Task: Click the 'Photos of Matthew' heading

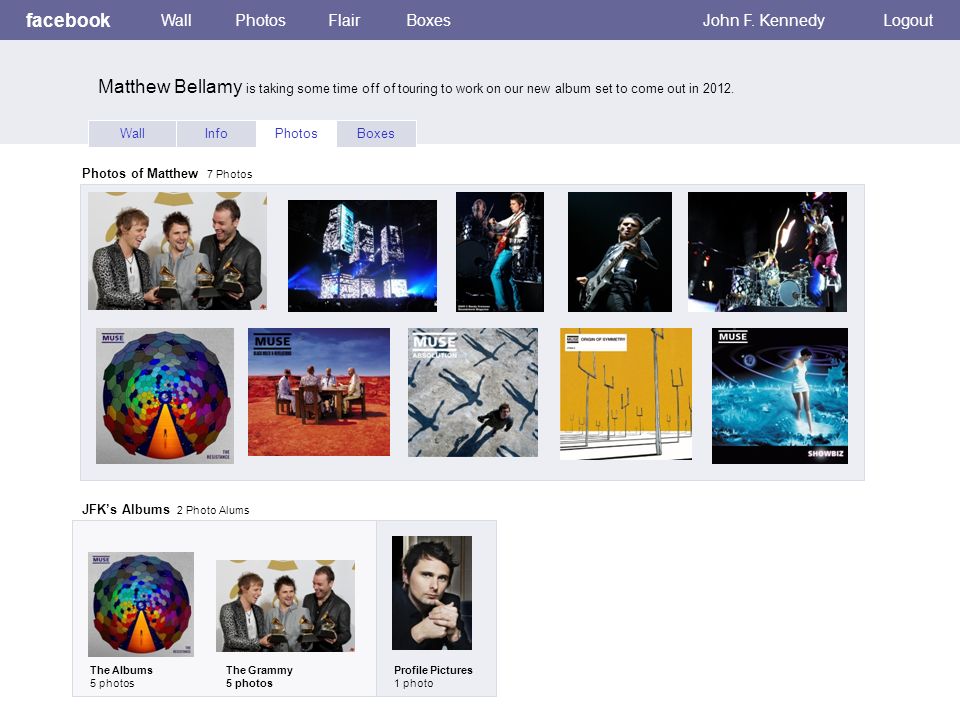Action: pyautogui.click(x=140, y=173)
